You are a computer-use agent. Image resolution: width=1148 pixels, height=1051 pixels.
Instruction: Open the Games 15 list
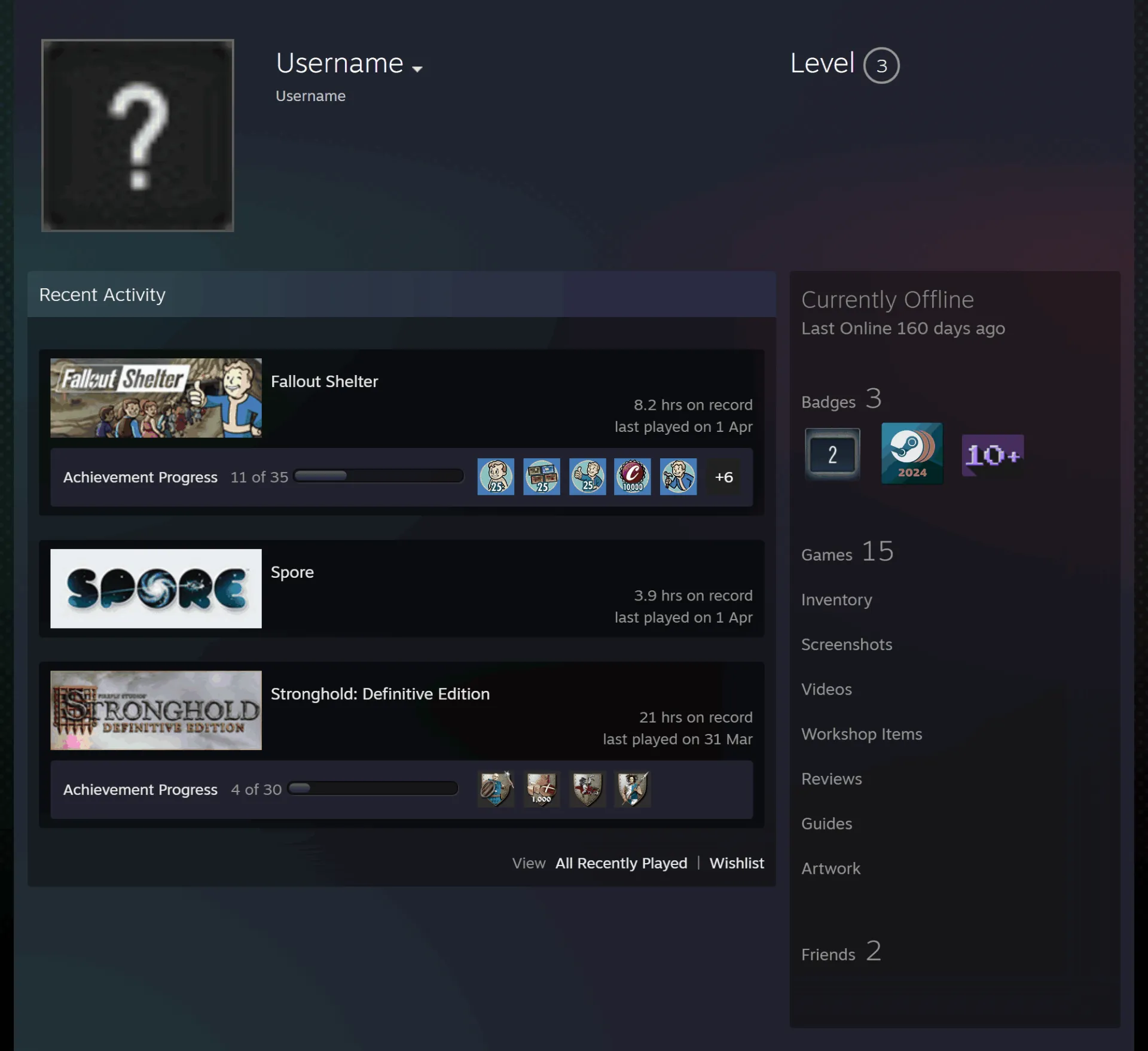click(x=847, y=552)
